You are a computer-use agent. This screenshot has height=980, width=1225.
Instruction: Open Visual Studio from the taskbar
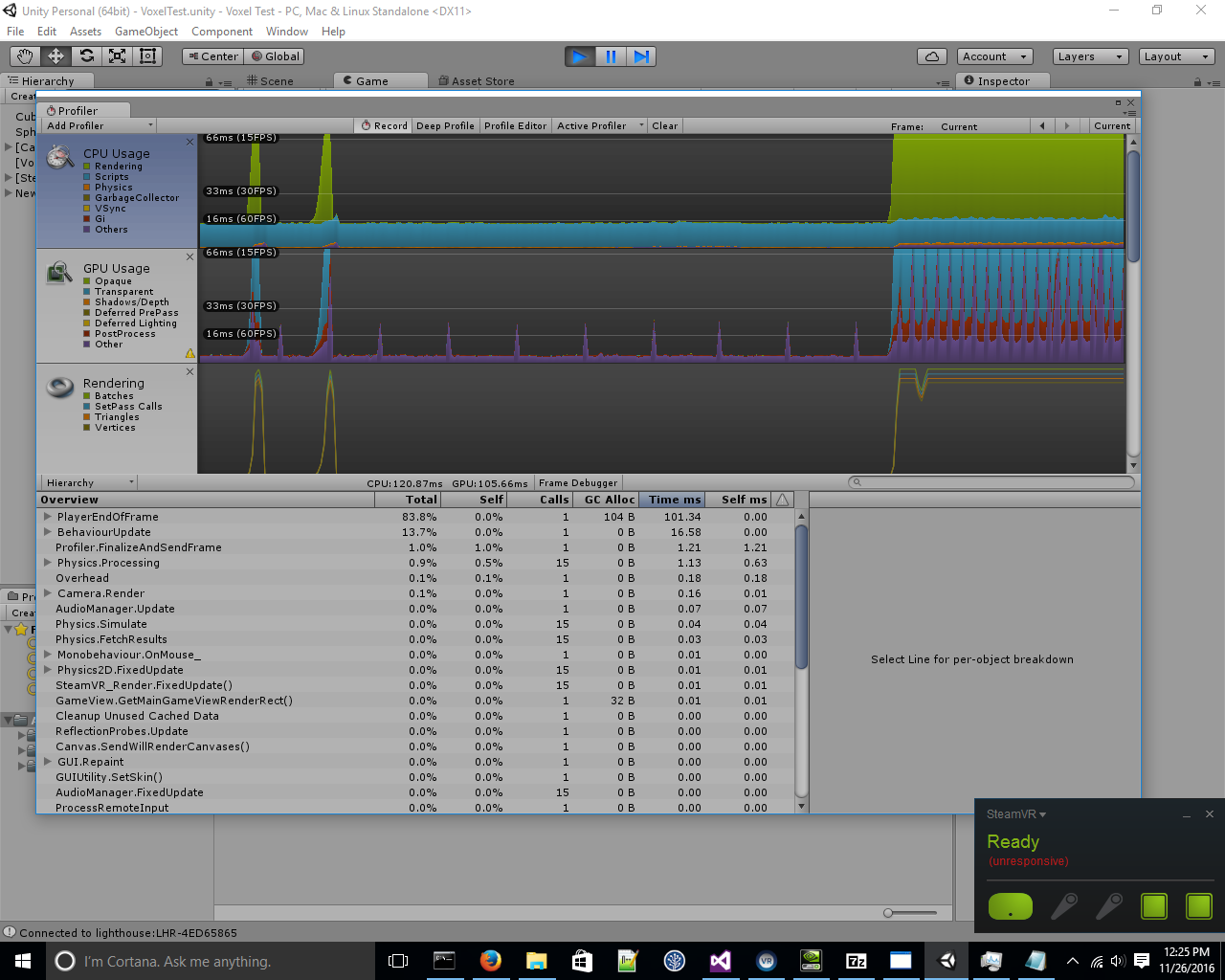(x=721, y=961)
